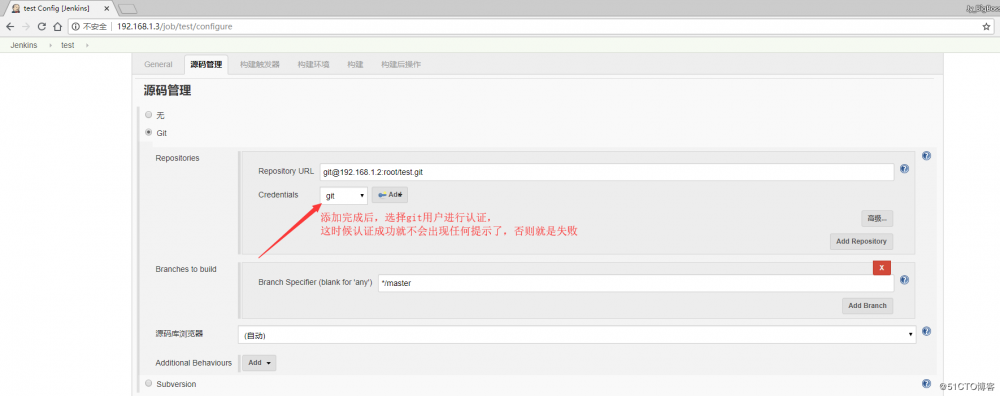Switch to the General tab
This screenshot has height=396, width=1000.
(x=158, y=64)
